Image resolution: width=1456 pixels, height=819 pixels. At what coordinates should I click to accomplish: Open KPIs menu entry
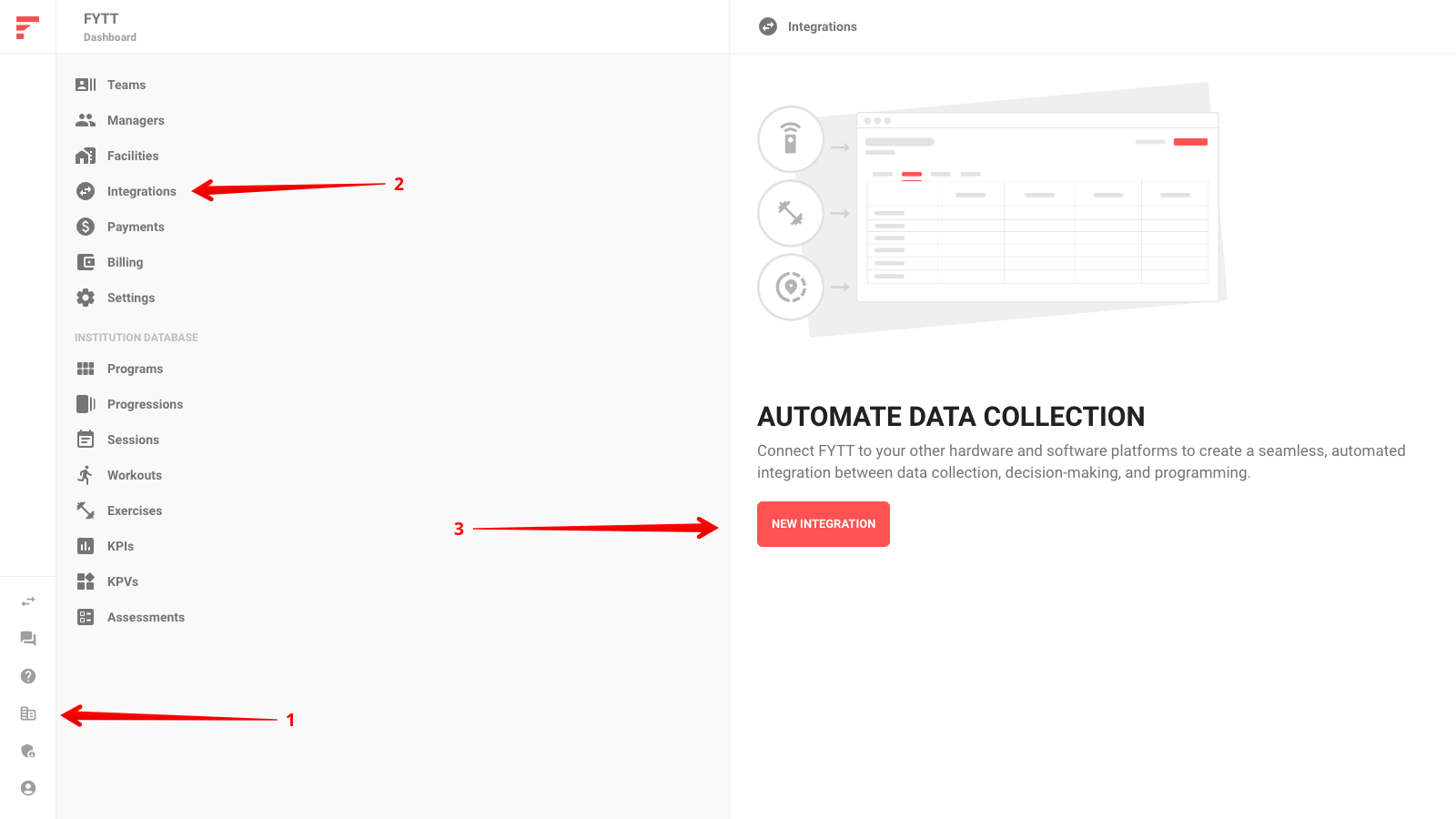[120, 546]
